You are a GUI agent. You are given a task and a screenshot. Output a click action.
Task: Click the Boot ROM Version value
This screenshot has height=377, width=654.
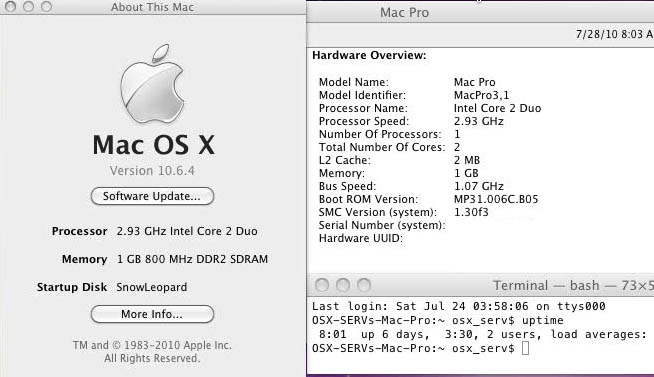click(x=496, y=199)
